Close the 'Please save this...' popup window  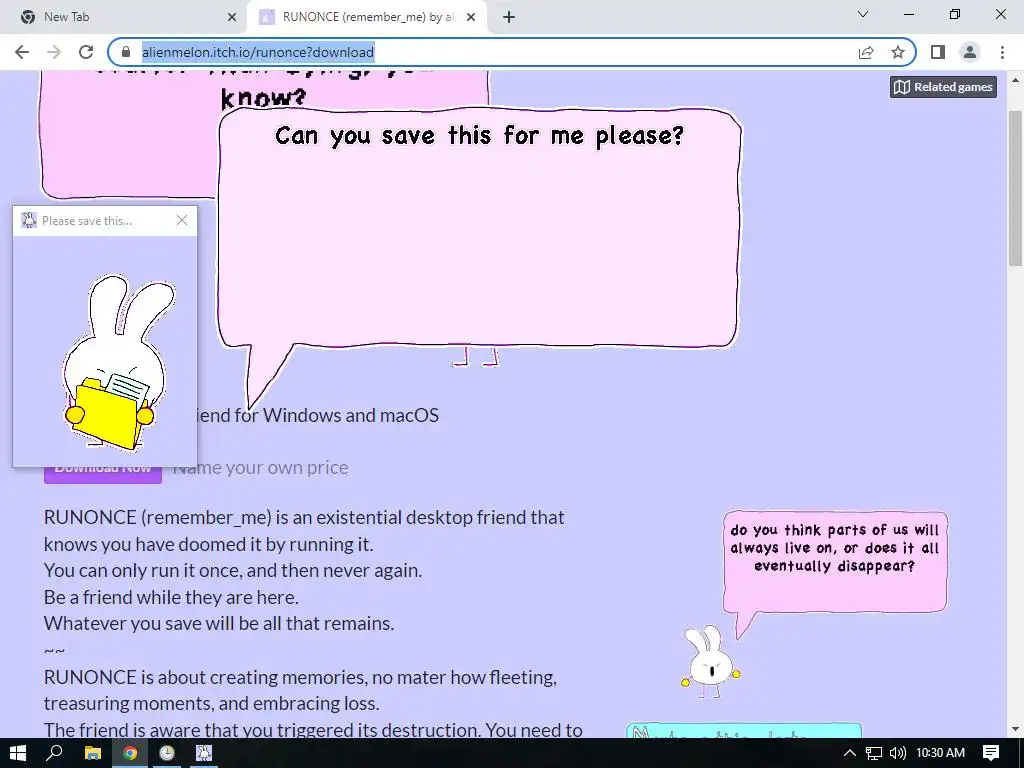coord(182,221)
